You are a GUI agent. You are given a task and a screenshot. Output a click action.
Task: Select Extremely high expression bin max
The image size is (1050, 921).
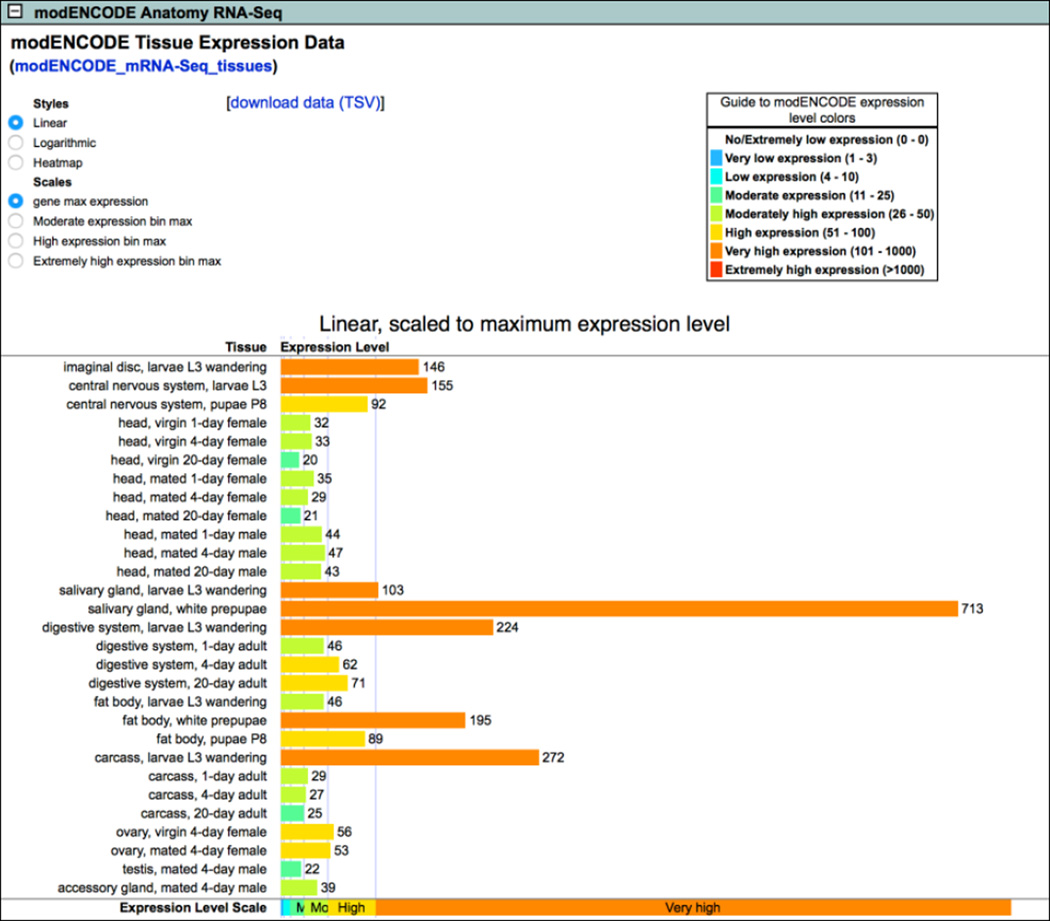(15, 261)
